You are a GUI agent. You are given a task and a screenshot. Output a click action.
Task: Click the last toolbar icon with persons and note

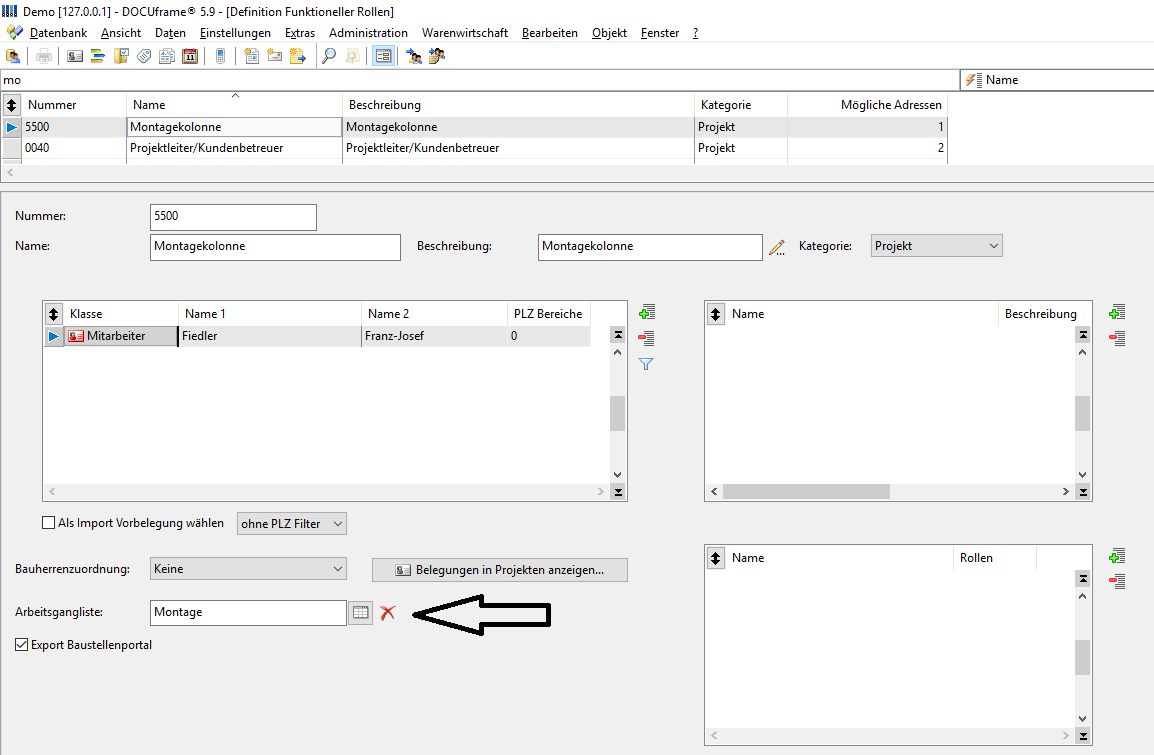tap(437, 56)
